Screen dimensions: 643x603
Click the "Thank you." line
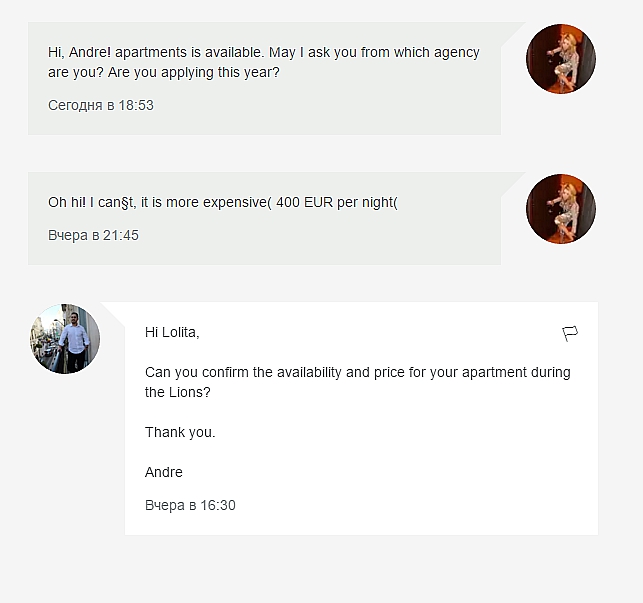click(x=180, y=432)
